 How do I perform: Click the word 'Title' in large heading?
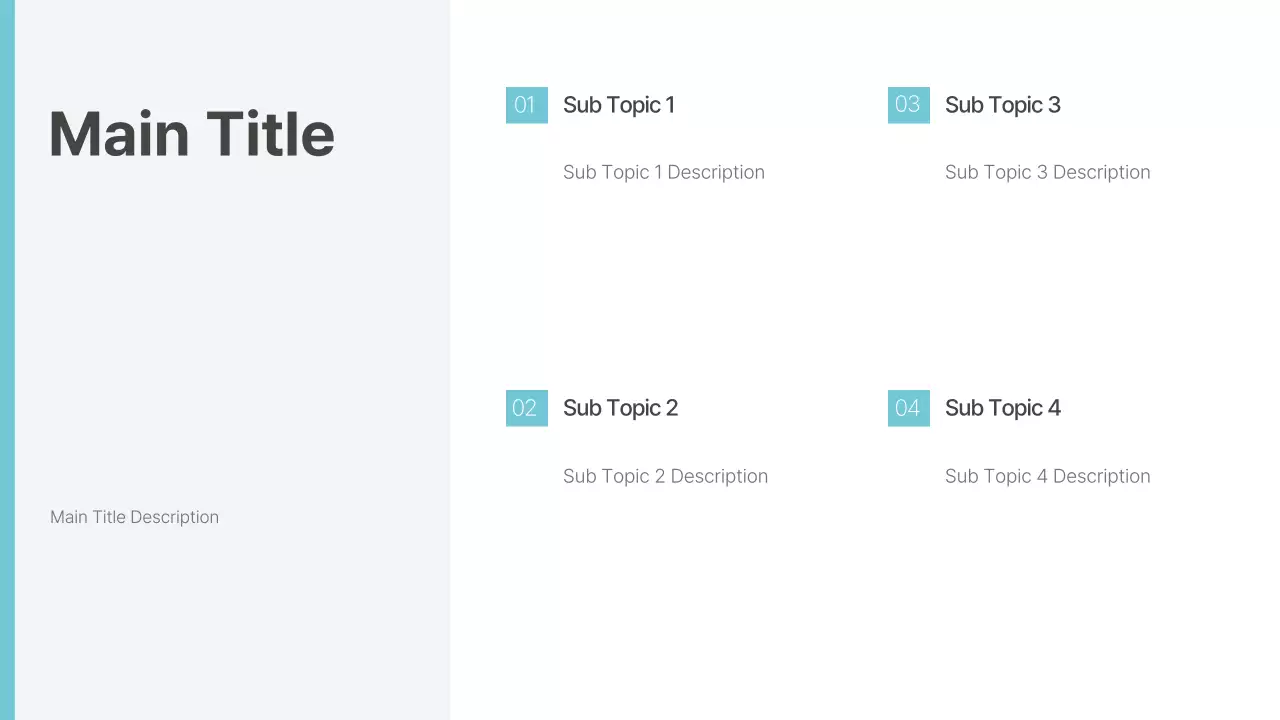(270, 134)
